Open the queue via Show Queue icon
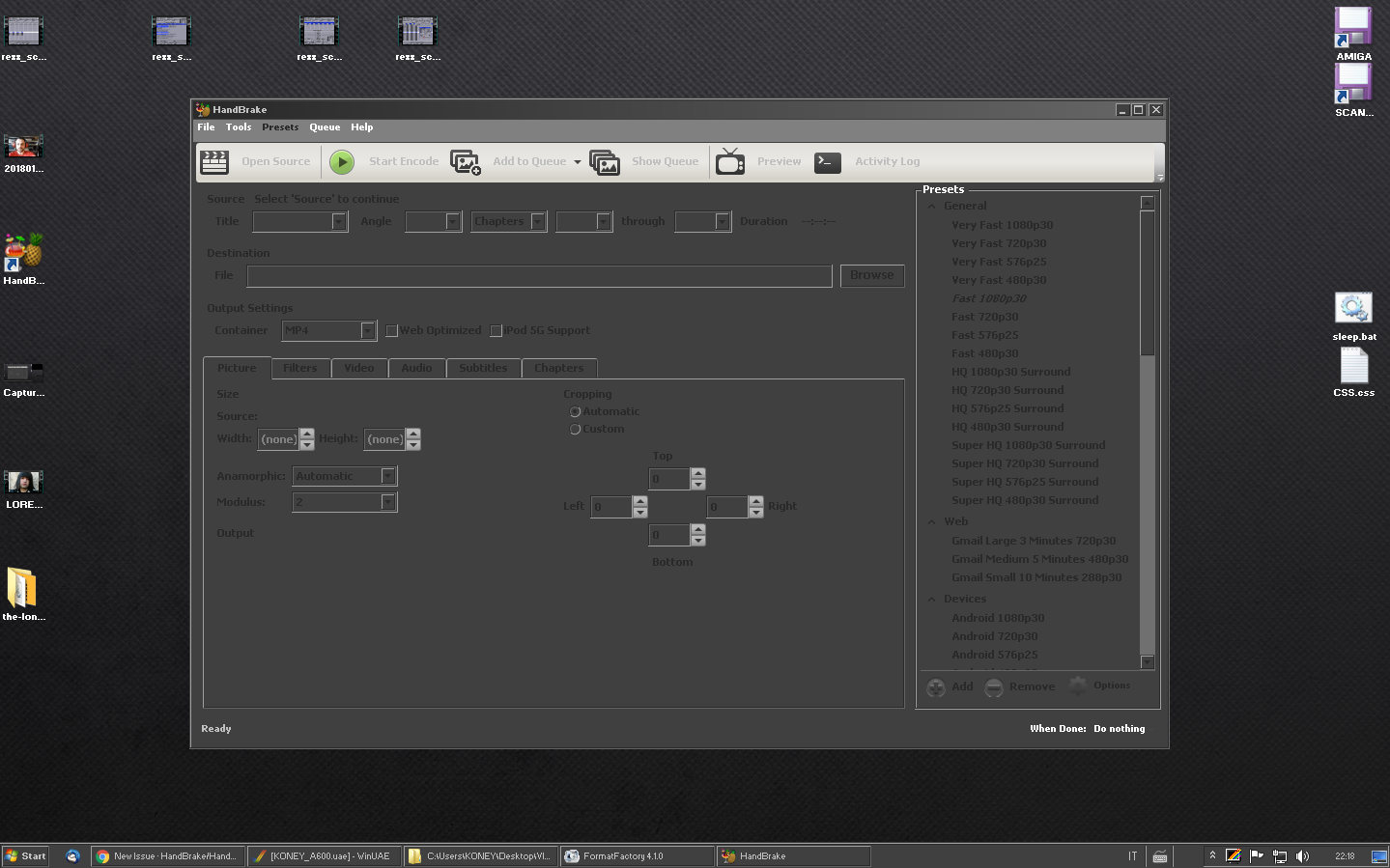This screenshot has width=1390, height=868. pos(605,161)
